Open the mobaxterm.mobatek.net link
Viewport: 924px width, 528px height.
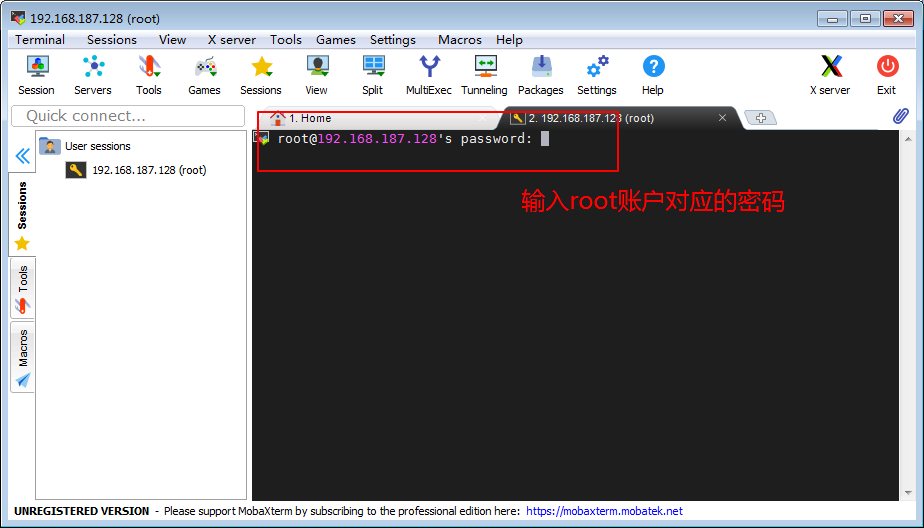604,511
